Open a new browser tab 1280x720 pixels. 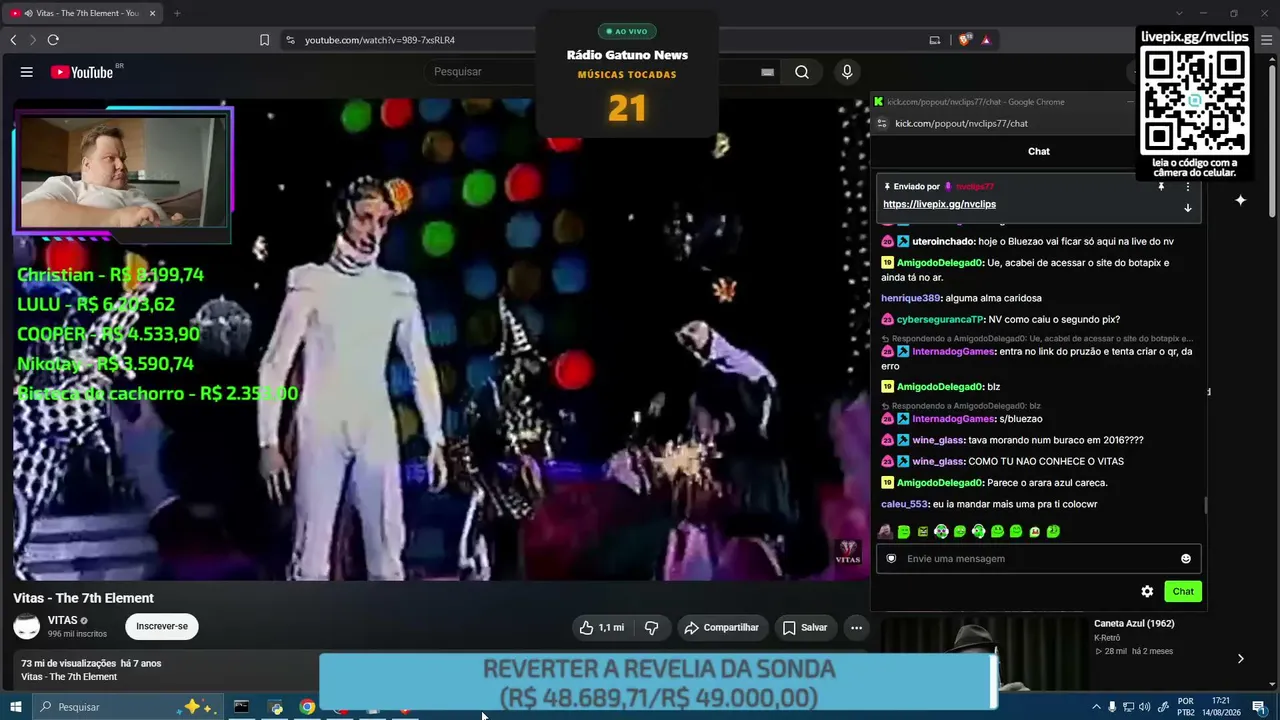(177, 13)
